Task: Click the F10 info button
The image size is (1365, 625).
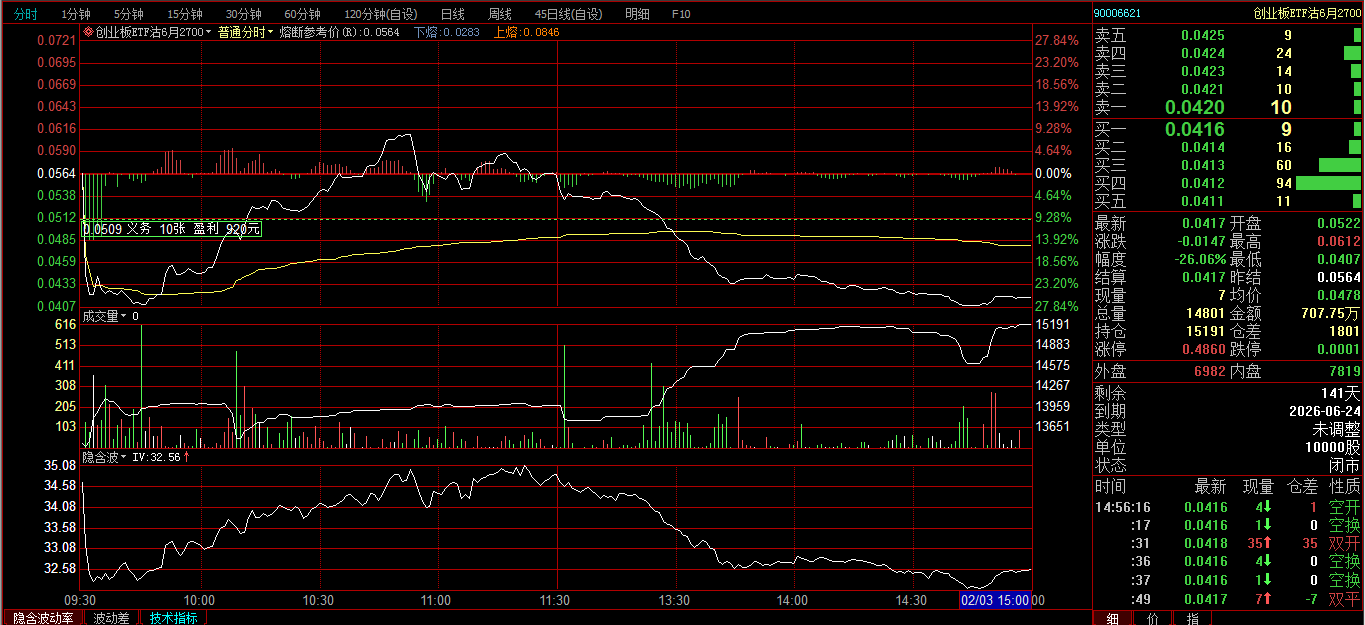Action: click(681, 14)
